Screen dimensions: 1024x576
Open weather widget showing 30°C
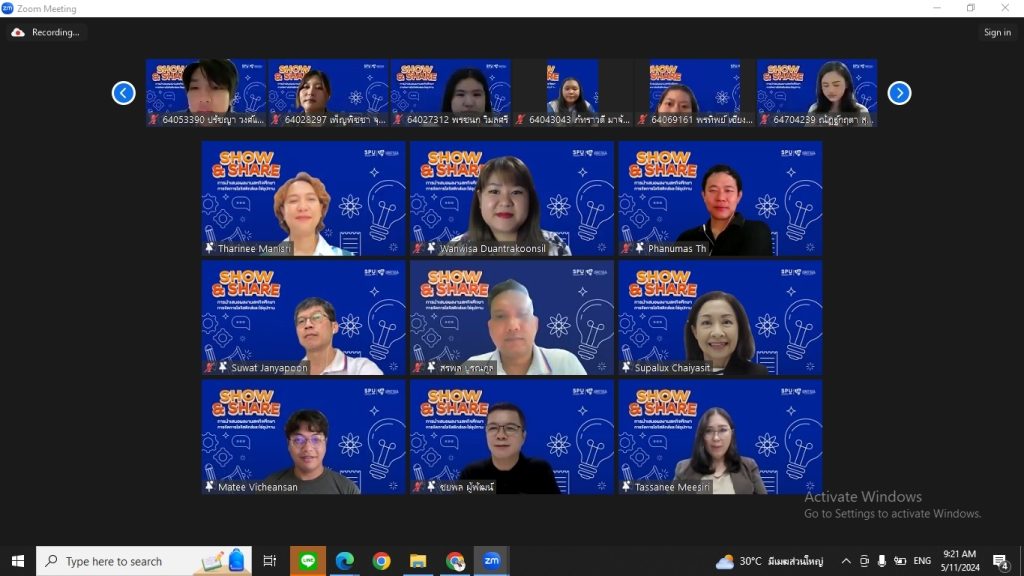769,561
